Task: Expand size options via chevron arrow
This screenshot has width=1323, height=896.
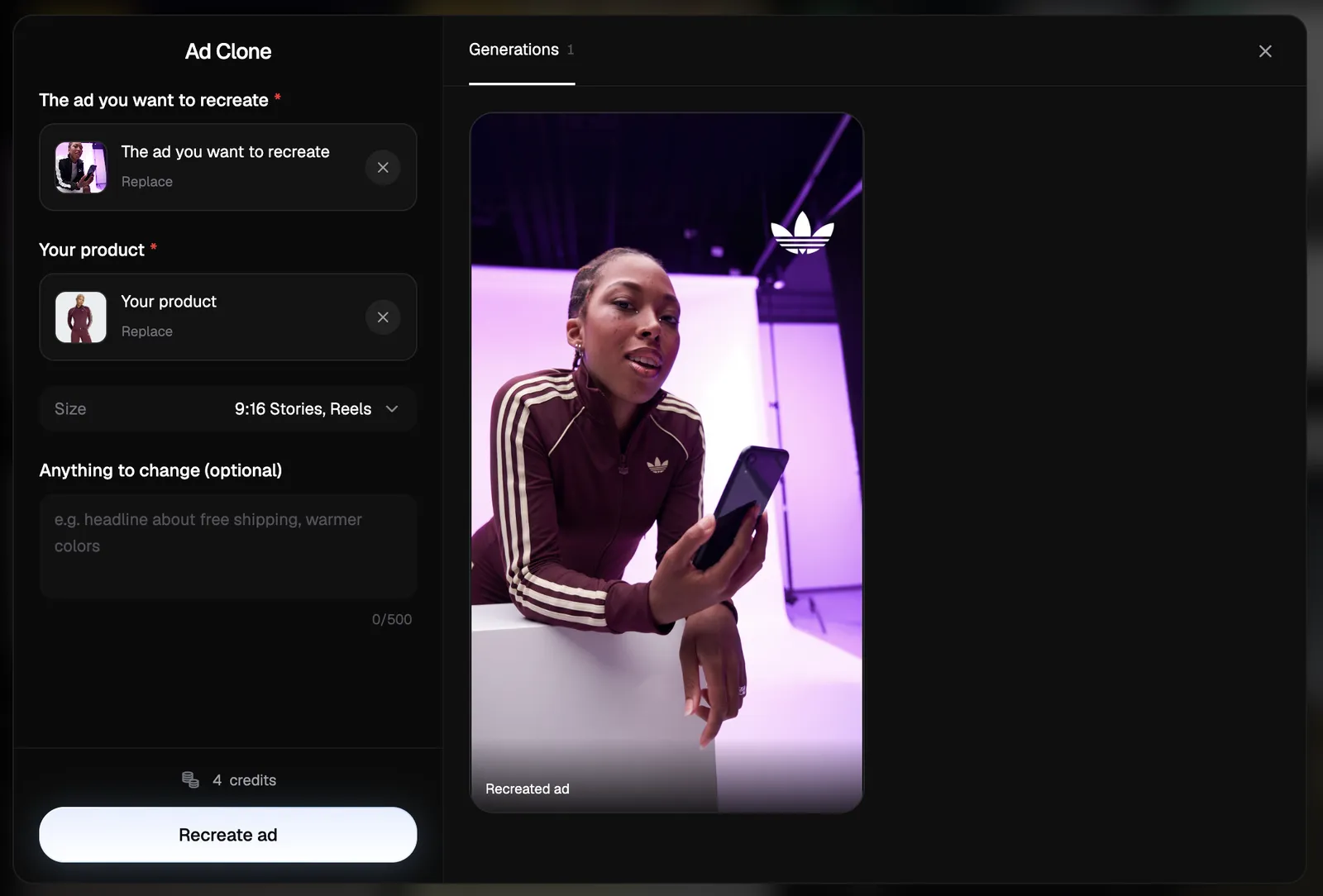Action: point(392,409)
